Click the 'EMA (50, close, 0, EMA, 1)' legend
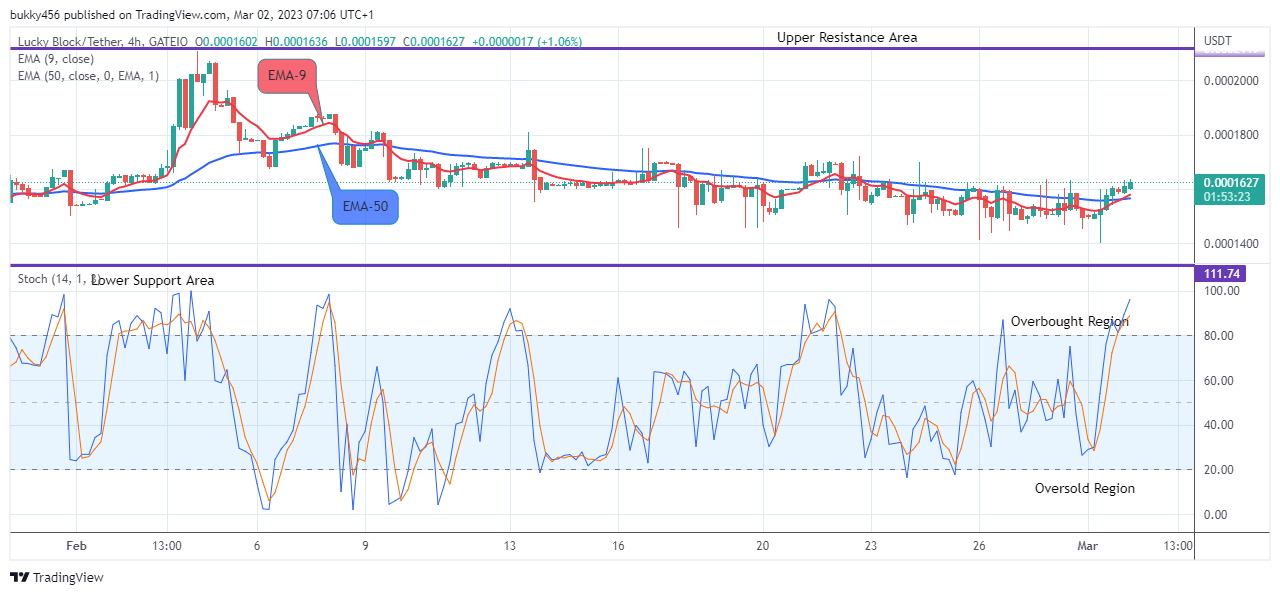The height and width of the screenshot is (595, 1280). coord(88,76)
